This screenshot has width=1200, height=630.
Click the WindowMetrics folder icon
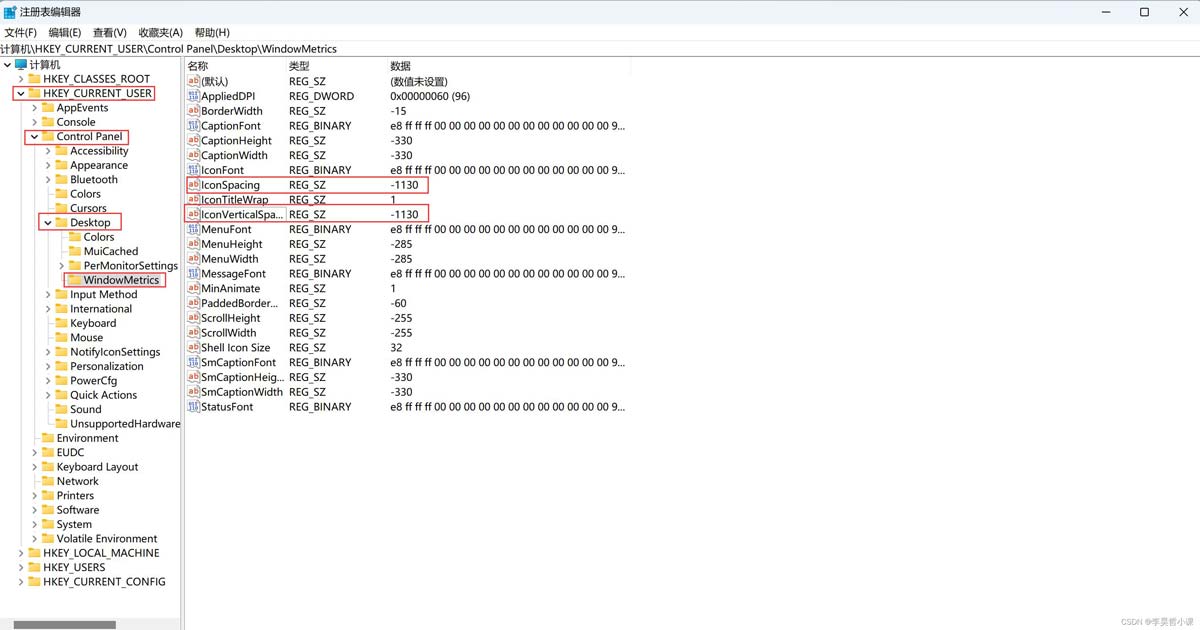click(75, 280)
